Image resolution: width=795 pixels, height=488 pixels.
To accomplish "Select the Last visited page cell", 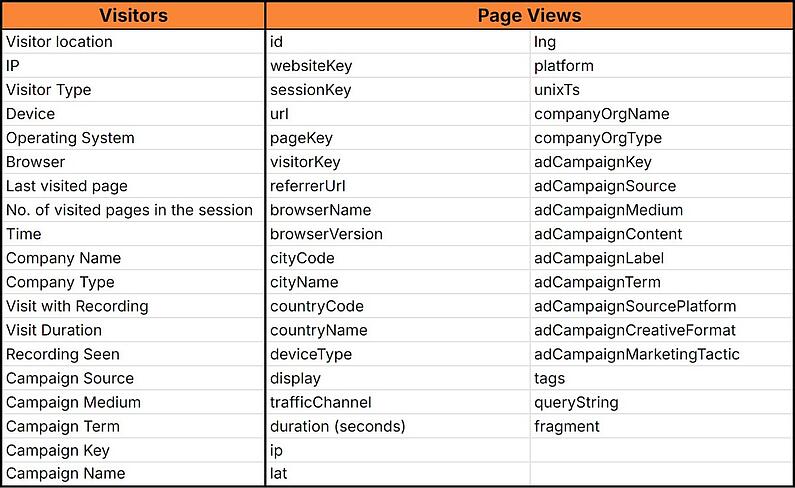I will 133,186.
